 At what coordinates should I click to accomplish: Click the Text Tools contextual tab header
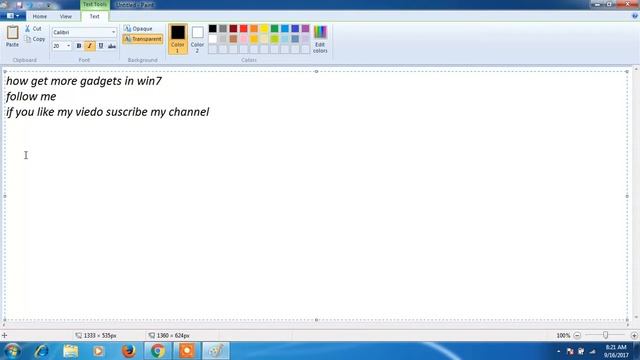(x=95, y=4)
